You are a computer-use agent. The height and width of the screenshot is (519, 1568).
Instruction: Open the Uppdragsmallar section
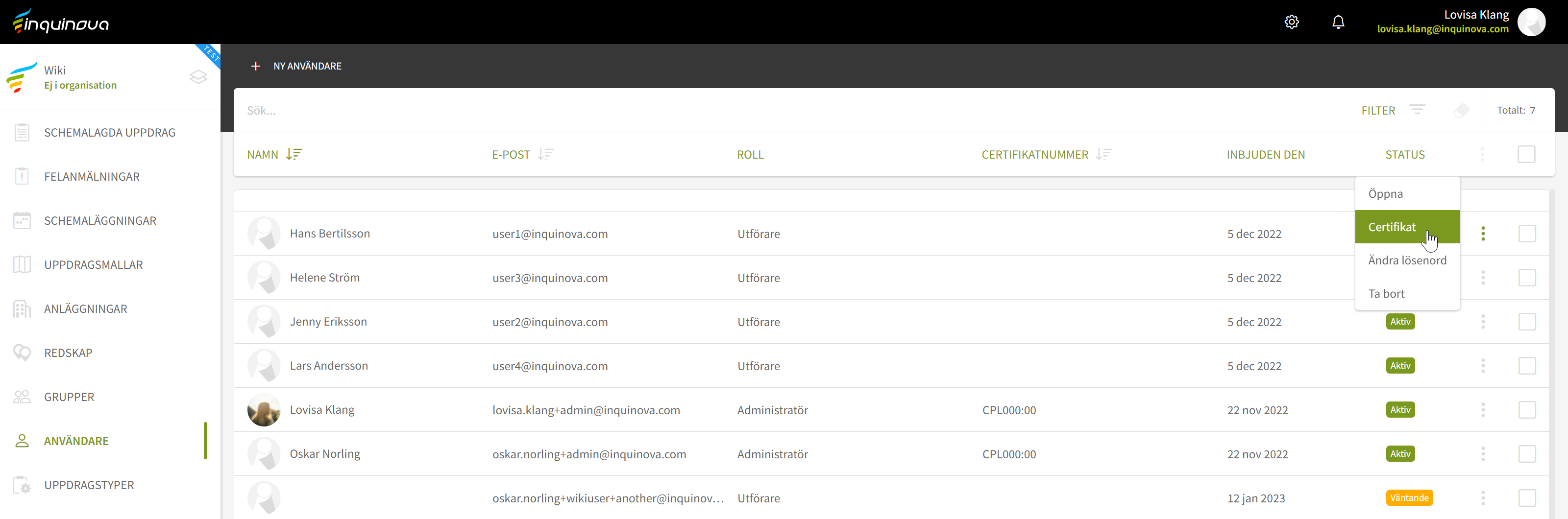(x=93, y=265)
